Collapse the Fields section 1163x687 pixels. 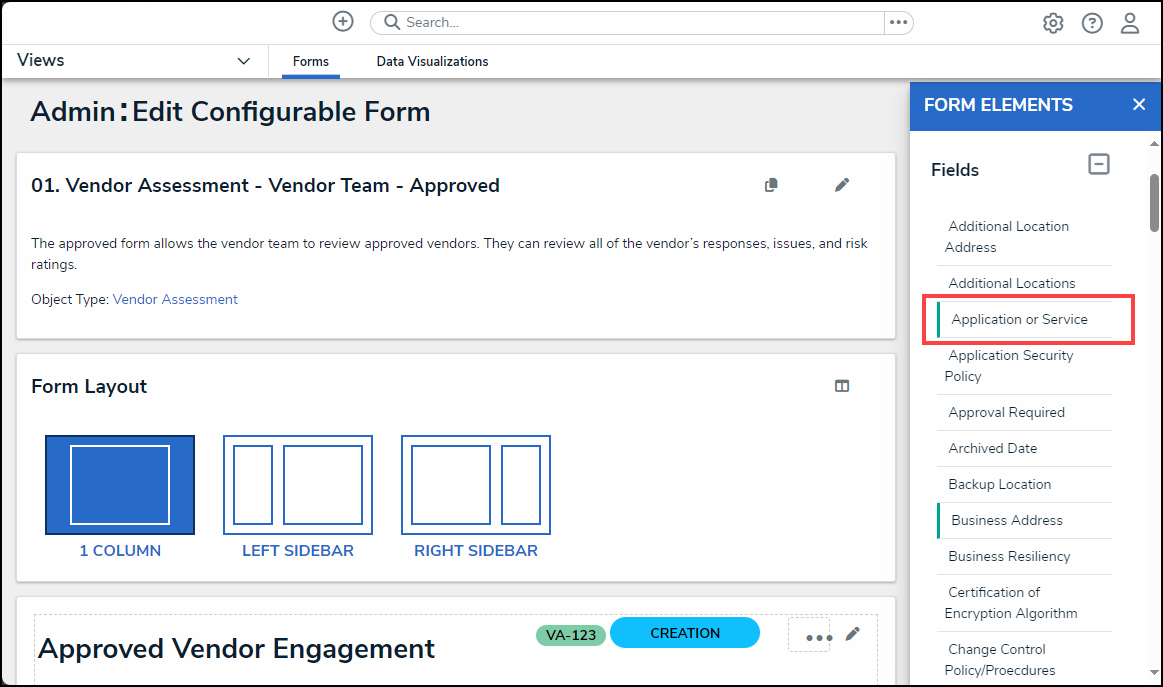pyautogui.click(x=1099, y=165)
